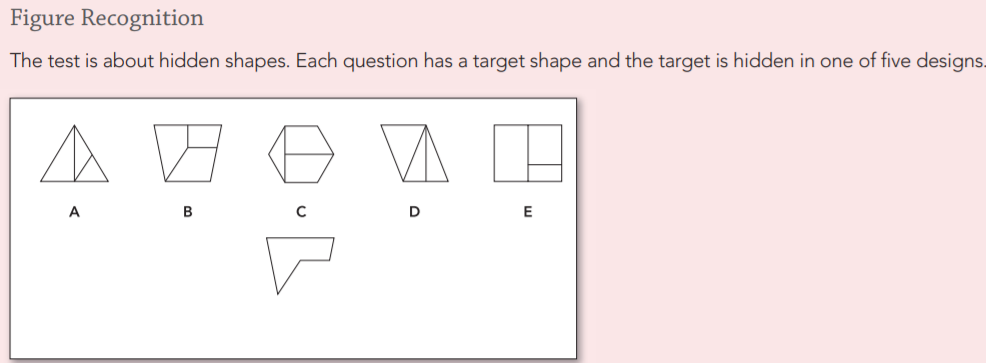This screenshot has width=986, height=363.
Task: Select trapezoid design above label B
Action: coord(187,153)
